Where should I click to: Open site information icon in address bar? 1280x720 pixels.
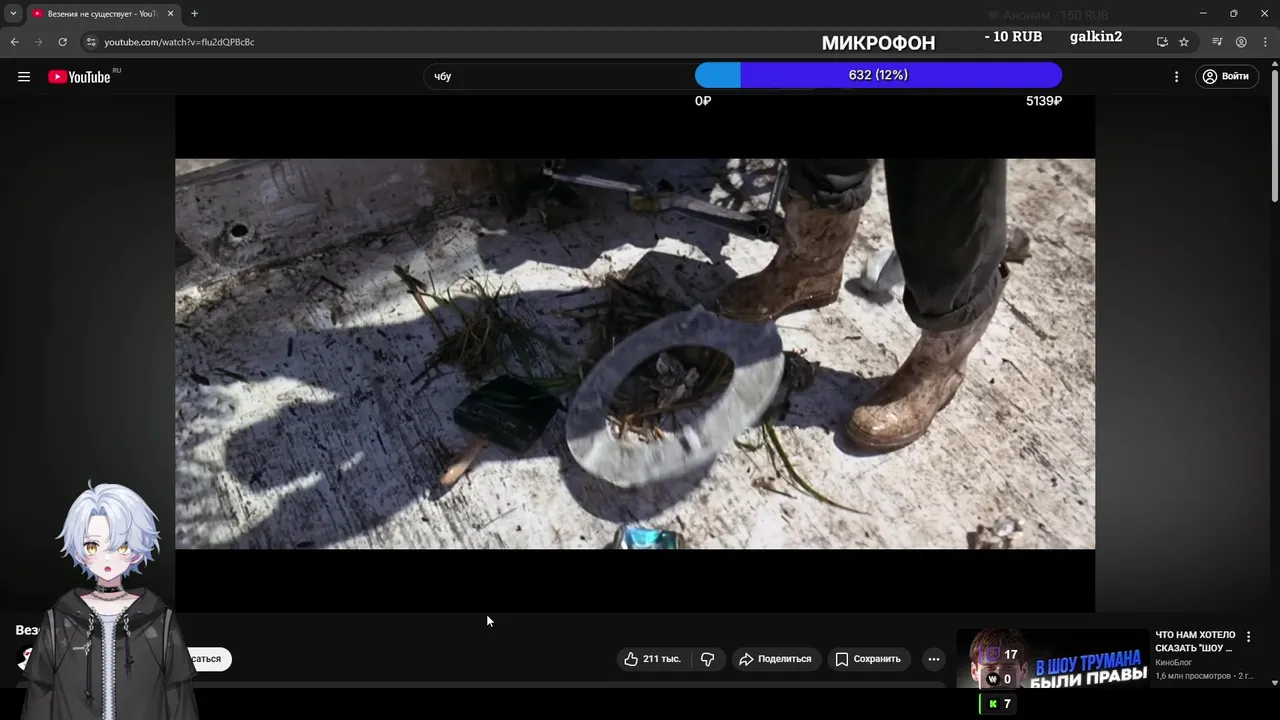pos(91,42)
